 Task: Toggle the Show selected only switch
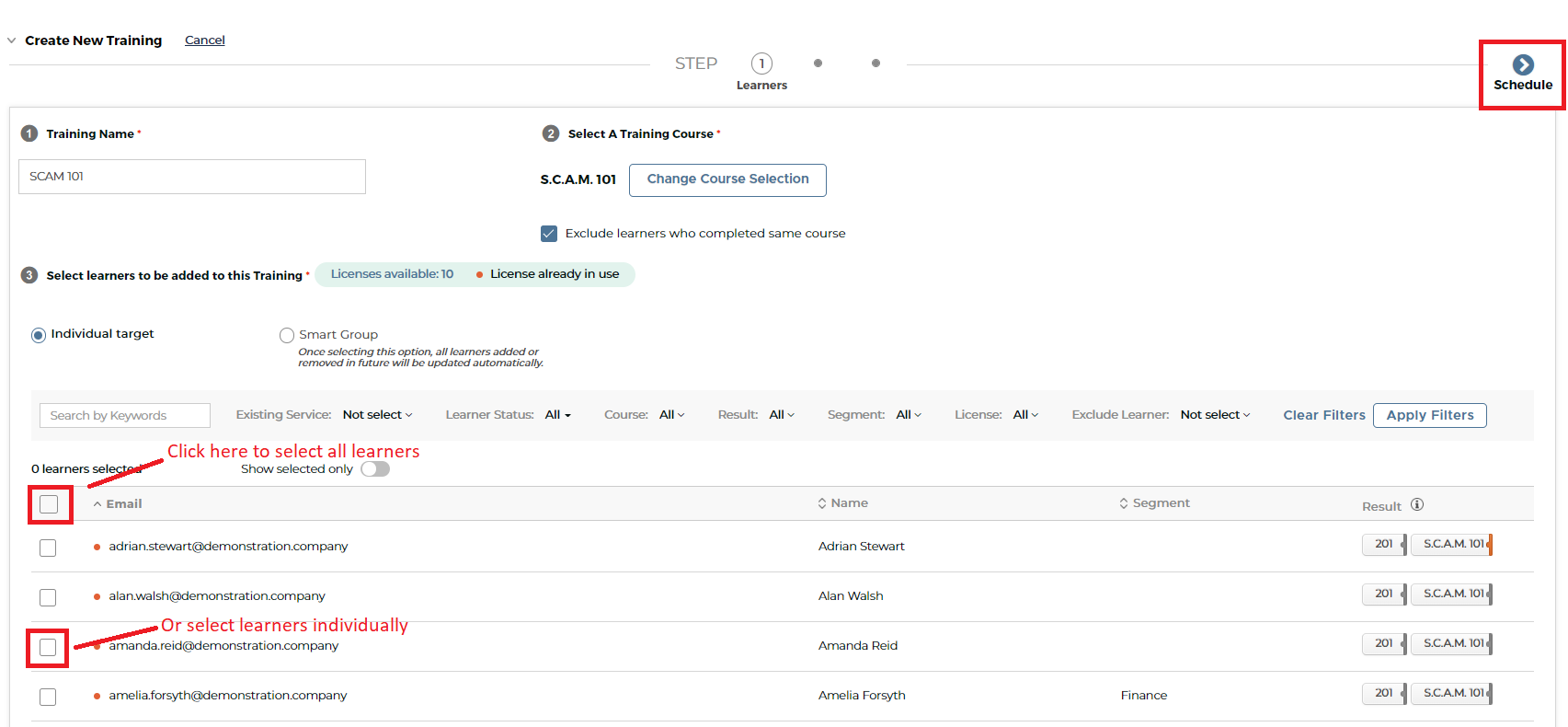coord(375,469)
